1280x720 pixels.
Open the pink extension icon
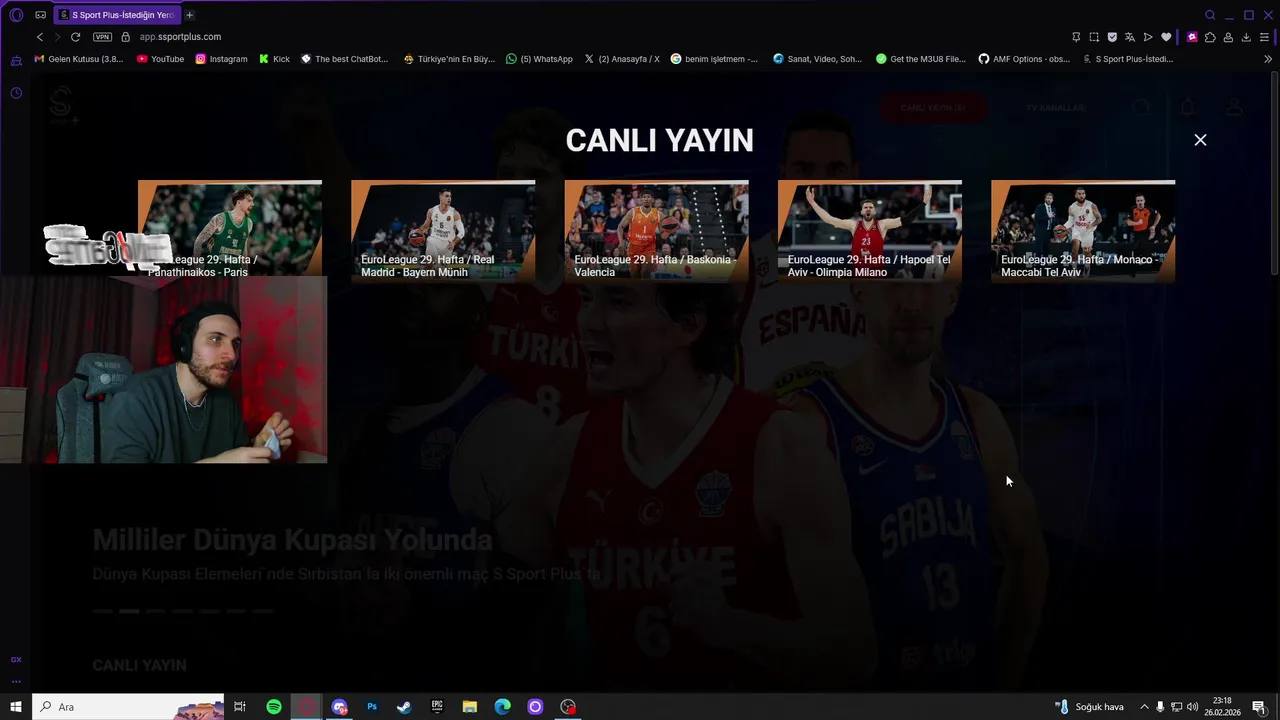[x=1192, y=37]
